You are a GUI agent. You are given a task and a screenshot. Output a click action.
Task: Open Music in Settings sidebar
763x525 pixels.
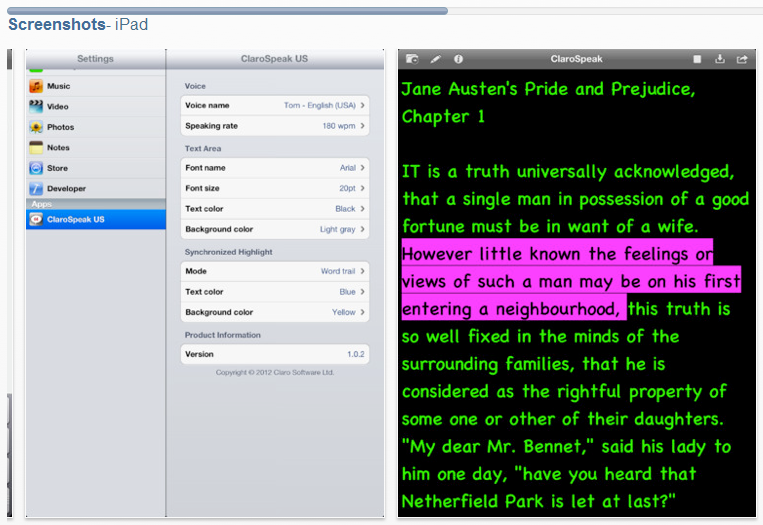pyautogui.click(x=58, y=87)
